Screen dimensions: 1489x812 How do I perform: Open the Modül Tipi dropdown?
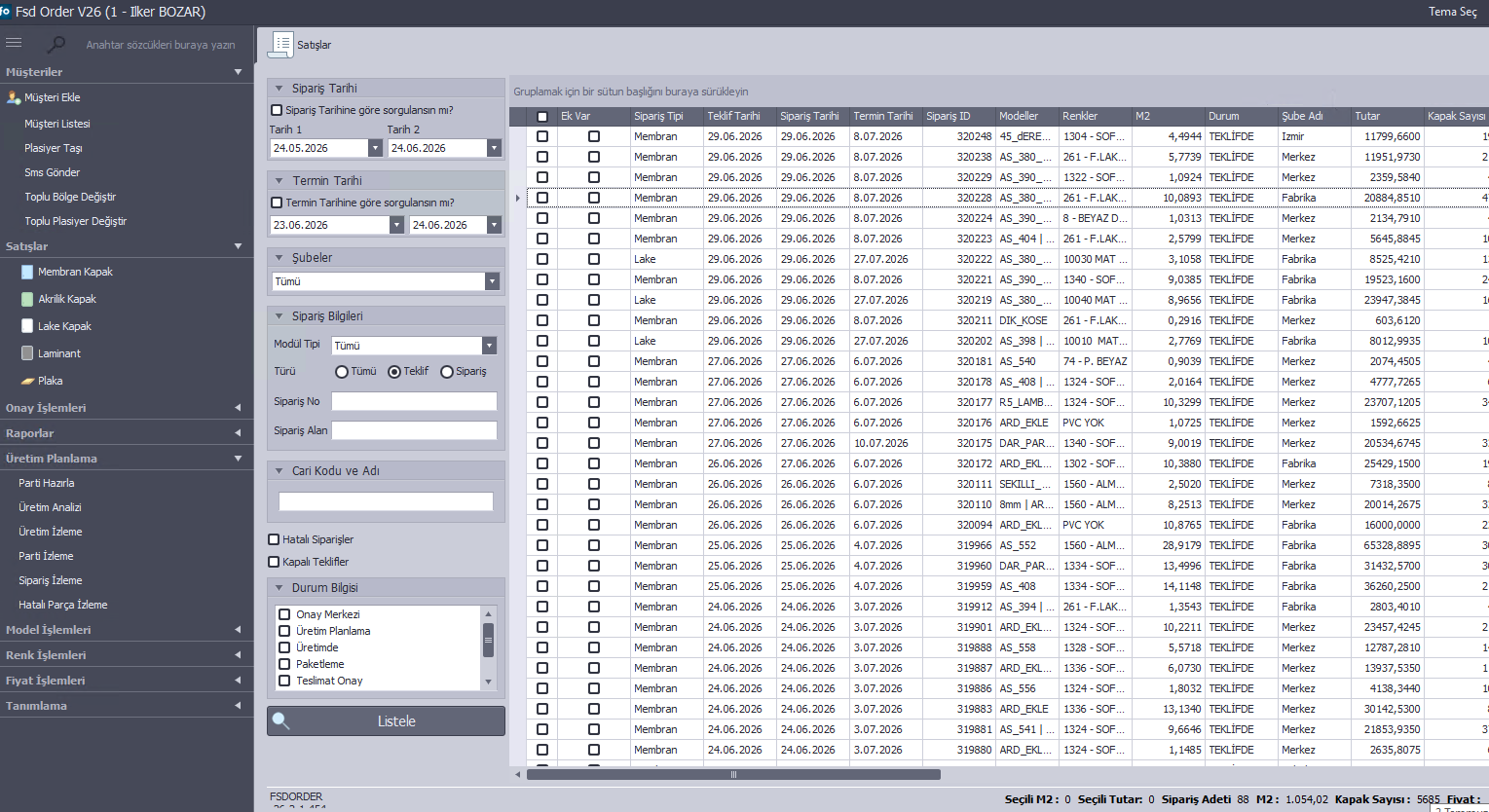pyautogui.click(x=489, y=346)
